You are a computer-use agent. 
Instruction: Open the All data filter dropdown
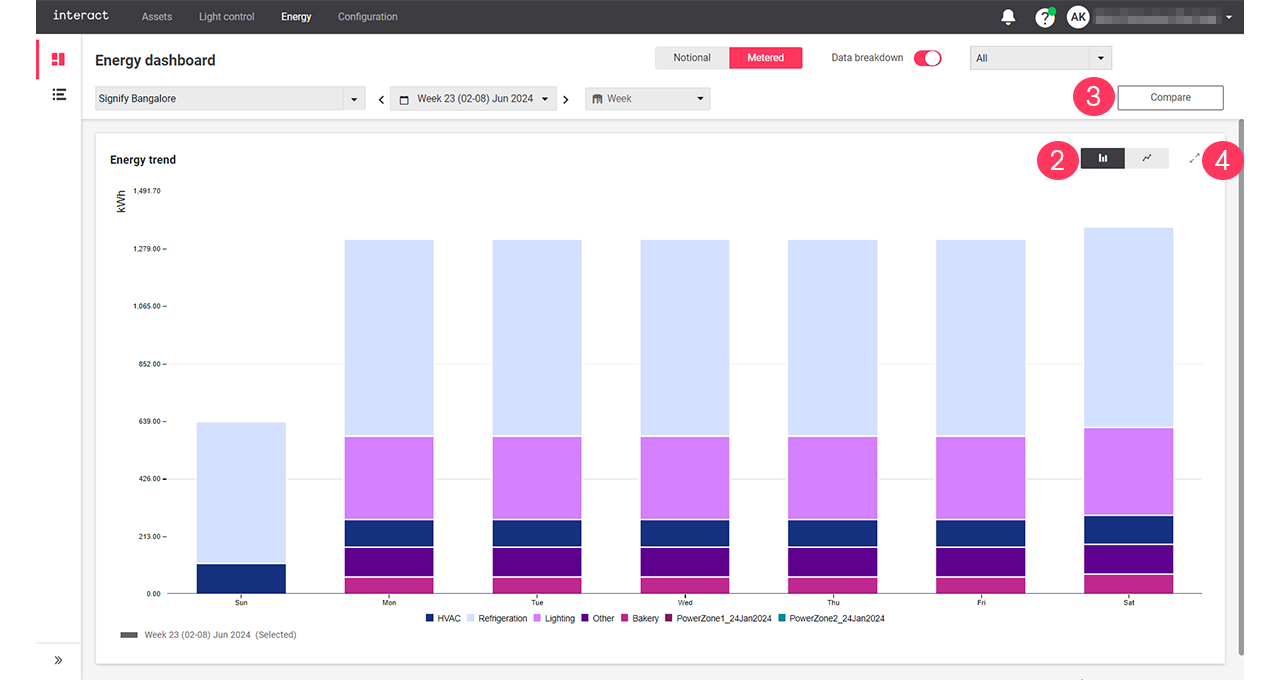(x=1100, y=57)
